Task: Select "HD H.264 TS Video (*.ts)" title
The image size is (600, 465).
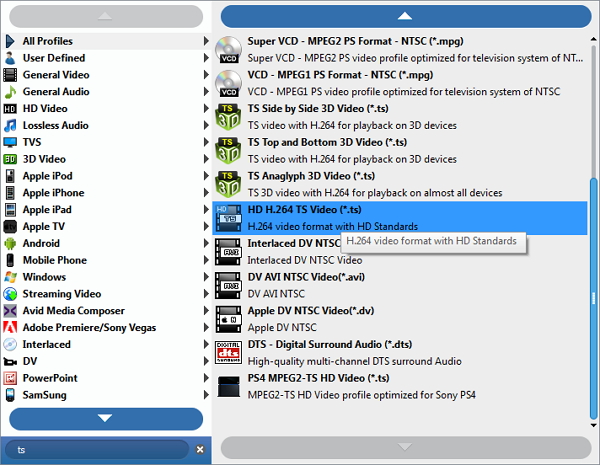Action: click(304, 210)
